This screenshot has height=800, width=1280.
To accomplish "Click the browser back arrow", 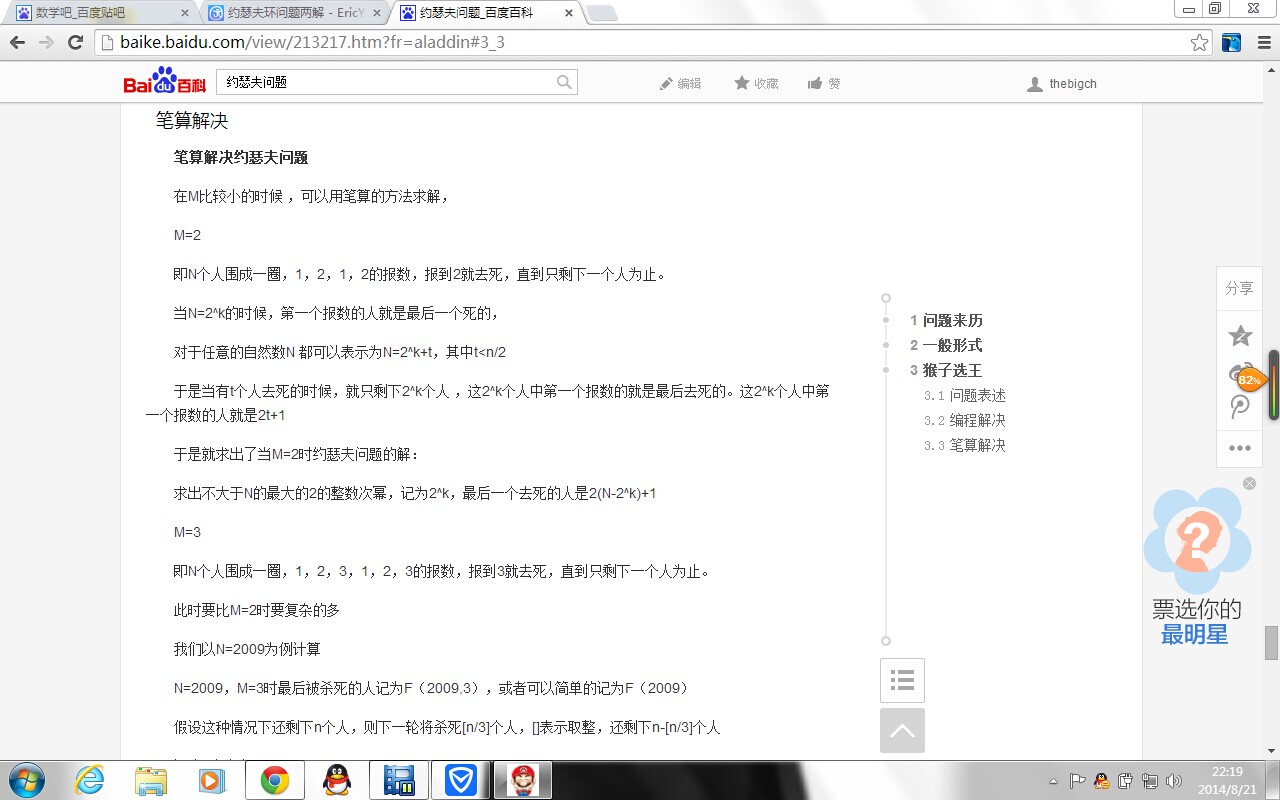I will click(17, 43).
